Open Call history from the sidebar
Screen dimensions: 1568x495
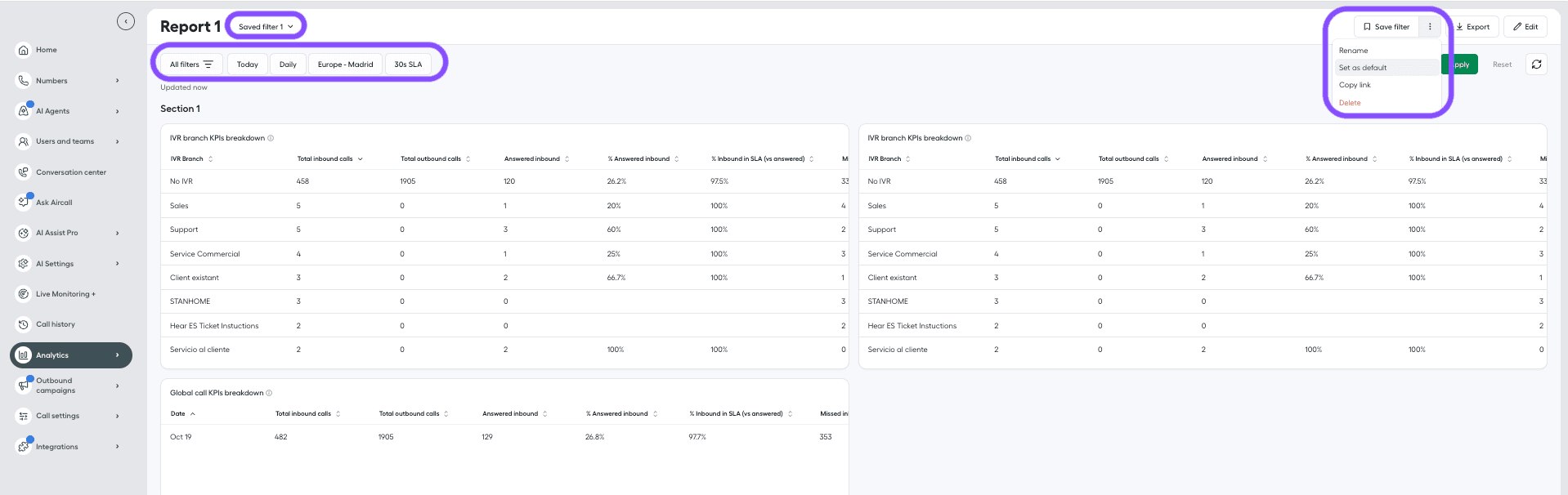(56, 324)
